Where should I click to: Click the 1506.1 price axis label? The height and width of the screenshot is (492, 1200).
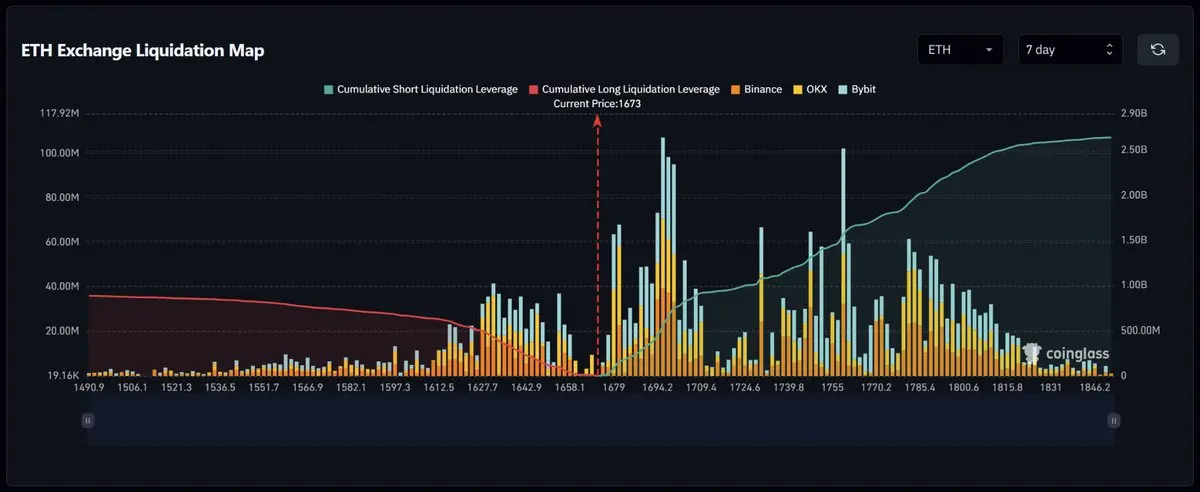point(133,388)
